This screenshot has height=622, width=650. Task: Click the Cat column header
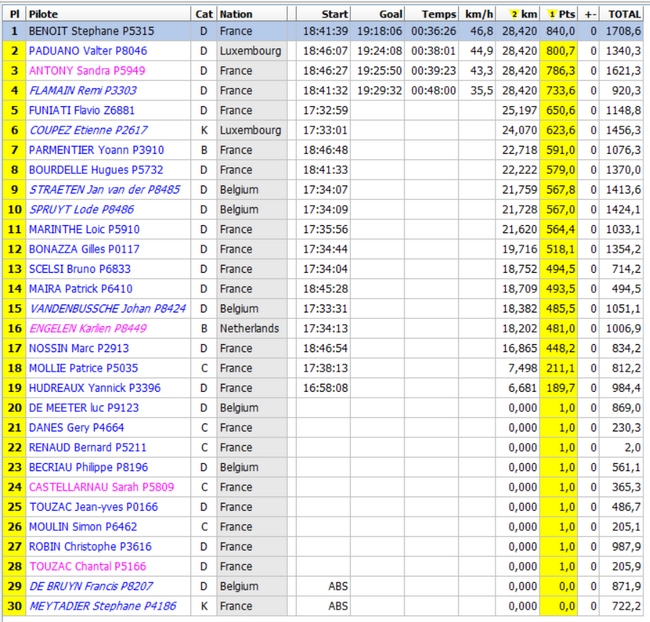(203, 15)
